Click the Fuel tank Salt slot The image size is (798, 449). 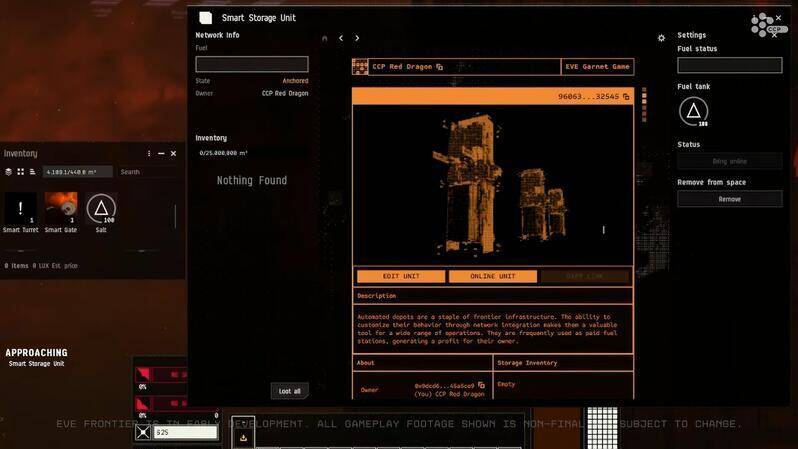point(694,111)
